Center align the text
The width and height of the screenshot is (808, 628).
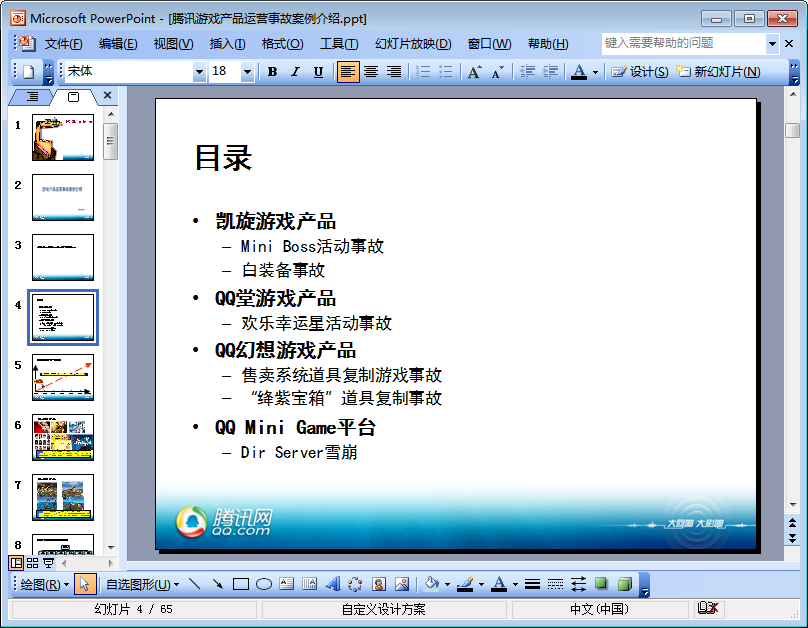tap(371, 72)
